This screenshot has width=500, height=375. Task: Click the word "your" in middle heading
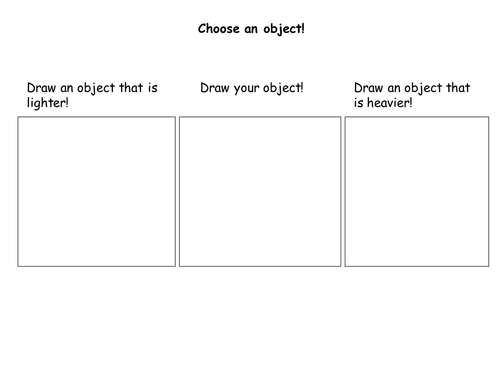[x=246, y=89]
